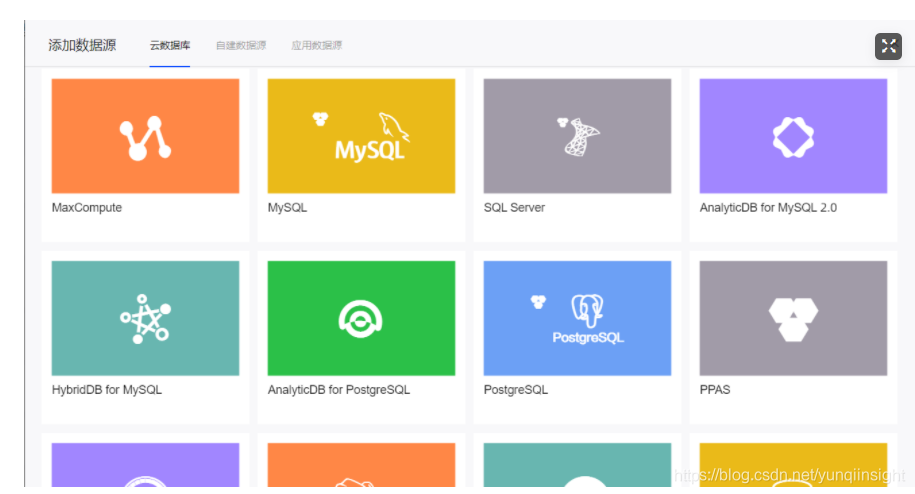Select the PostgreSQL elephant logo tile
Screen dimensions: 915x494
click(577, 318)
